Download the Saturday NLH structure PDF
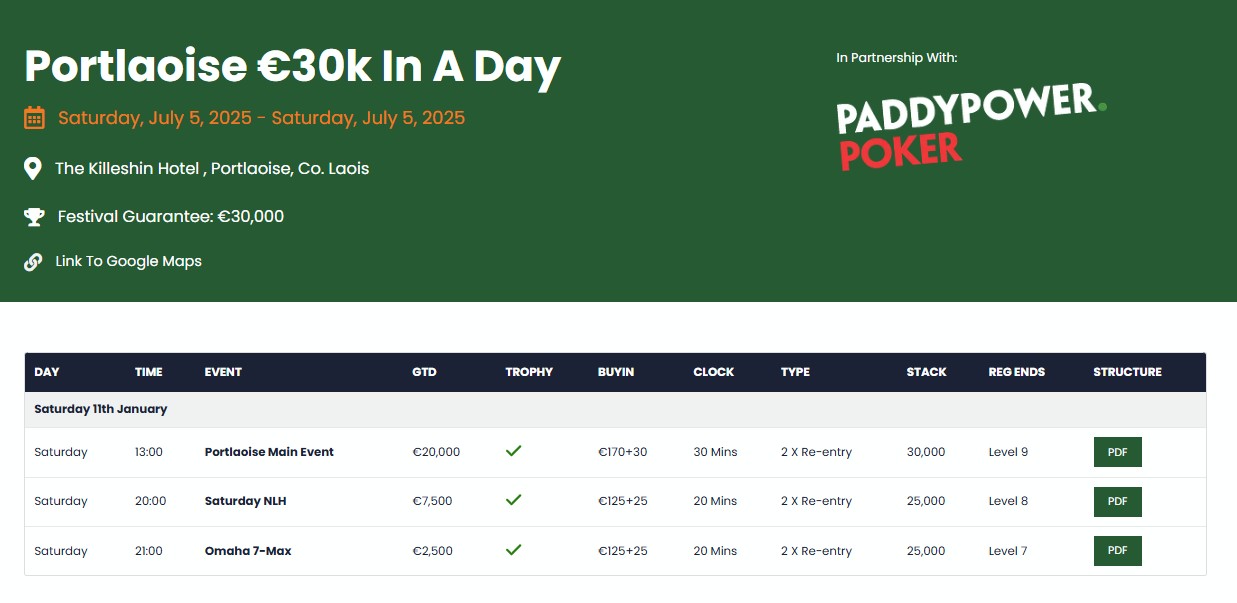Image resolution: width=1237 pixels, height=603 pixels. [1117, 501]
